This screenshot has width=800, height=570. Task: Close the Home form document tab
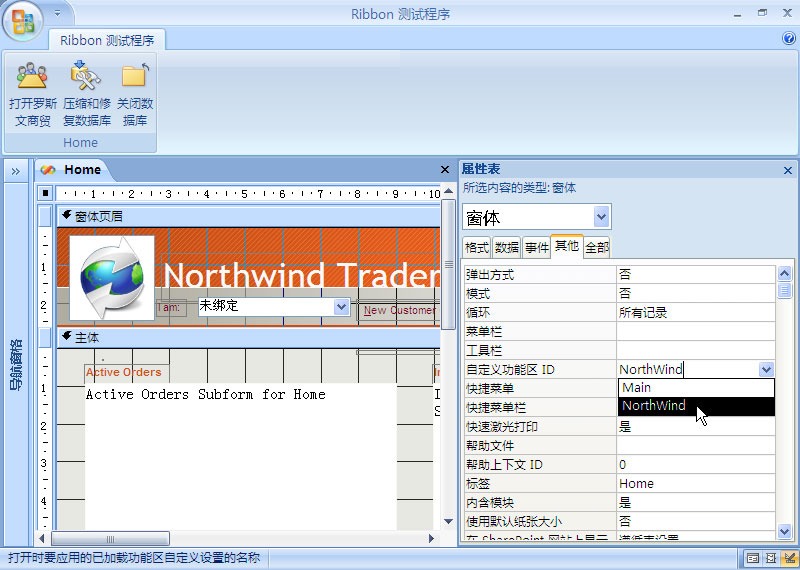tap(444, 169)
